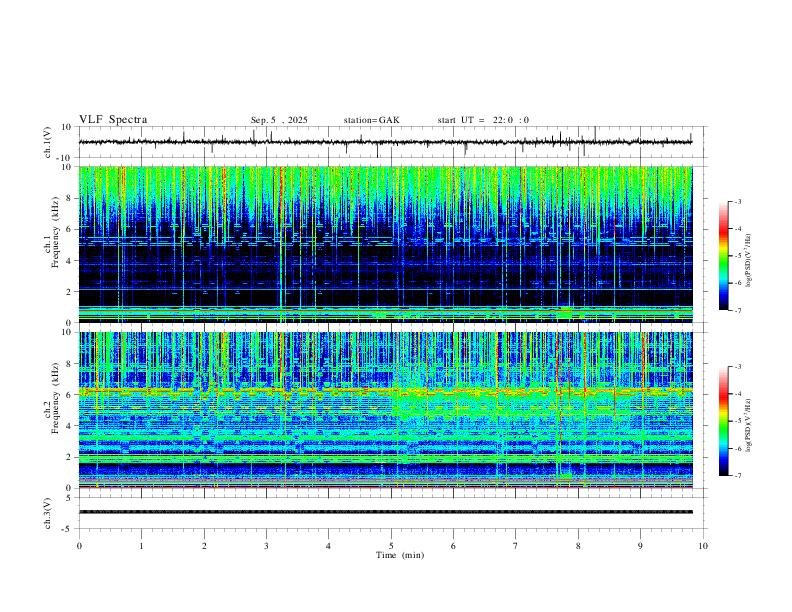
Task: Click the "6" kHz tick on ch.2 spectrogram axis
Action: [70, 395]
